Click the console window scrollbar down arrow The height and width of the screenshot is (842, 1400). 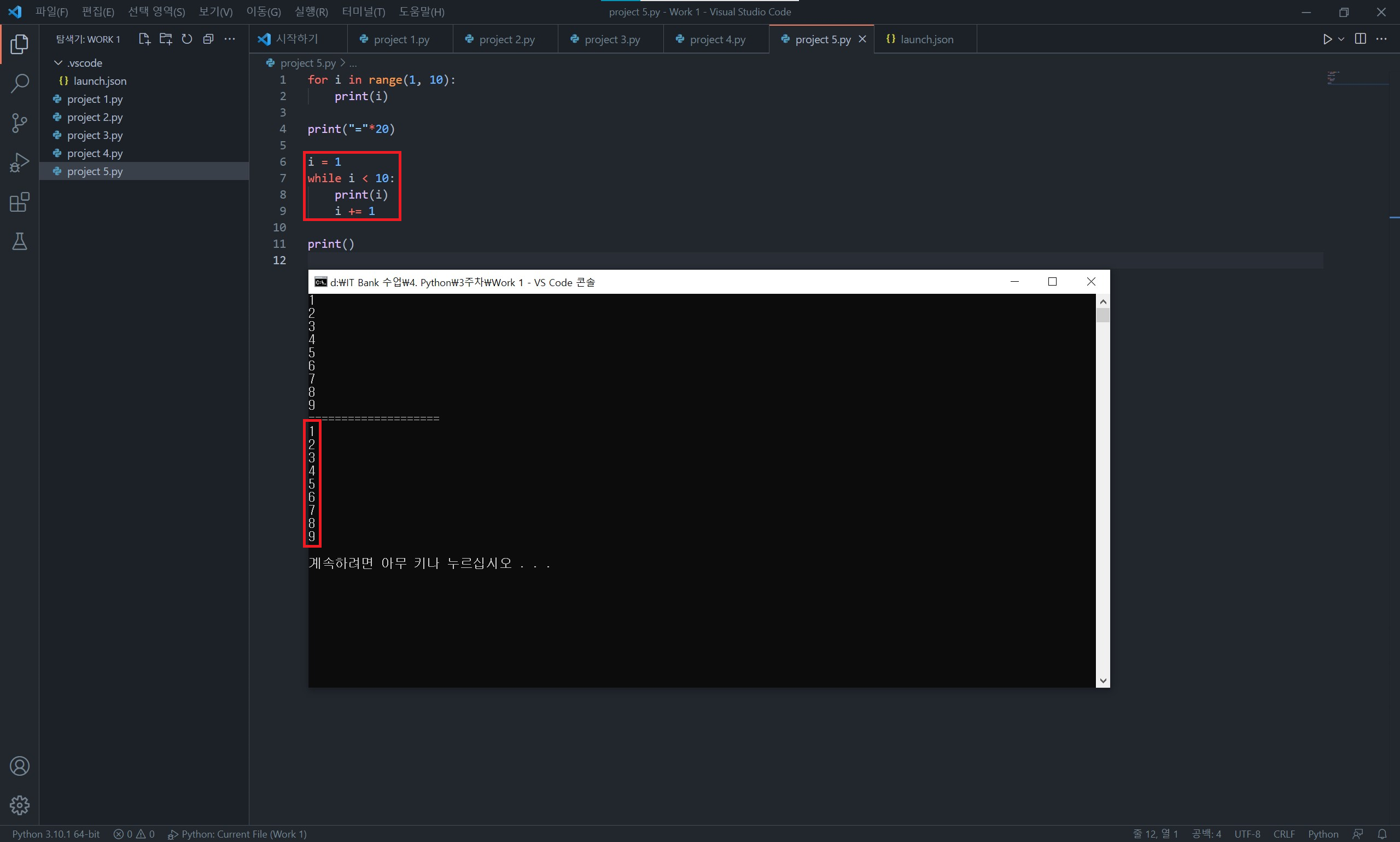tap(1102, 680)
